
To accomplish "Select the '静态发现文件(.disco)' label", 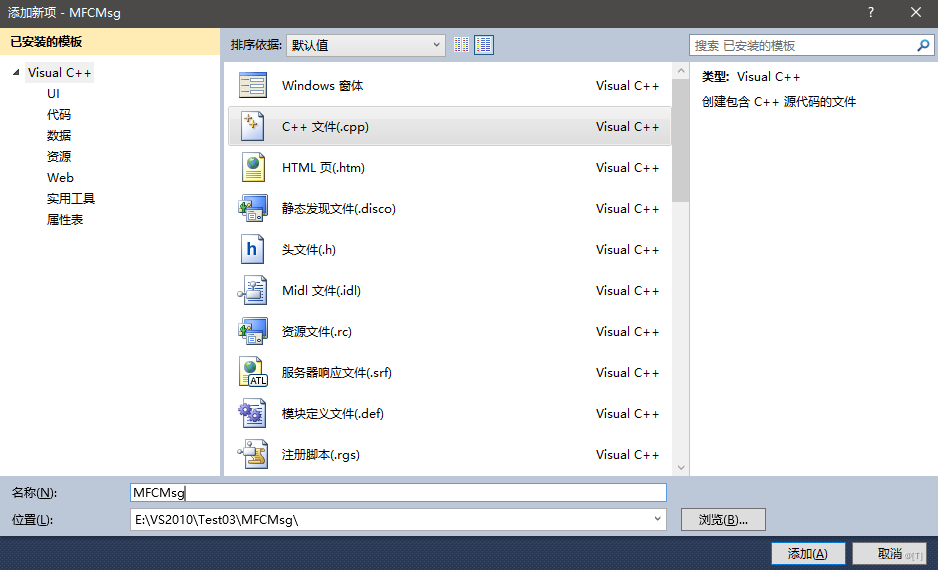I will click(x=339, y=209).
